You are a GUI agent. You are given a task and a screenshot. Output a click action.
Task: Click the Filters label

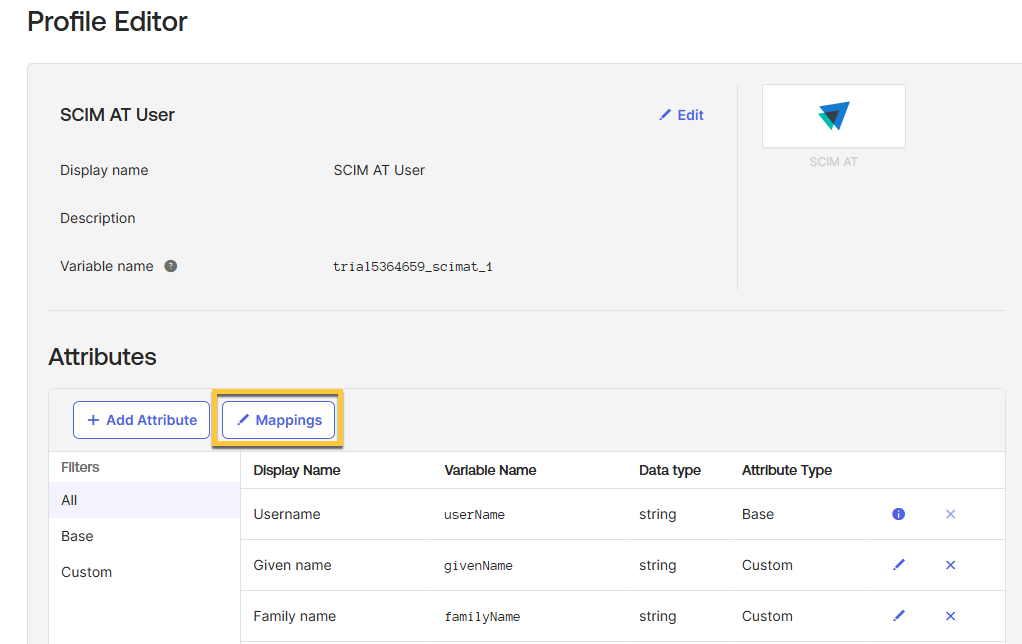coord(80,467)
